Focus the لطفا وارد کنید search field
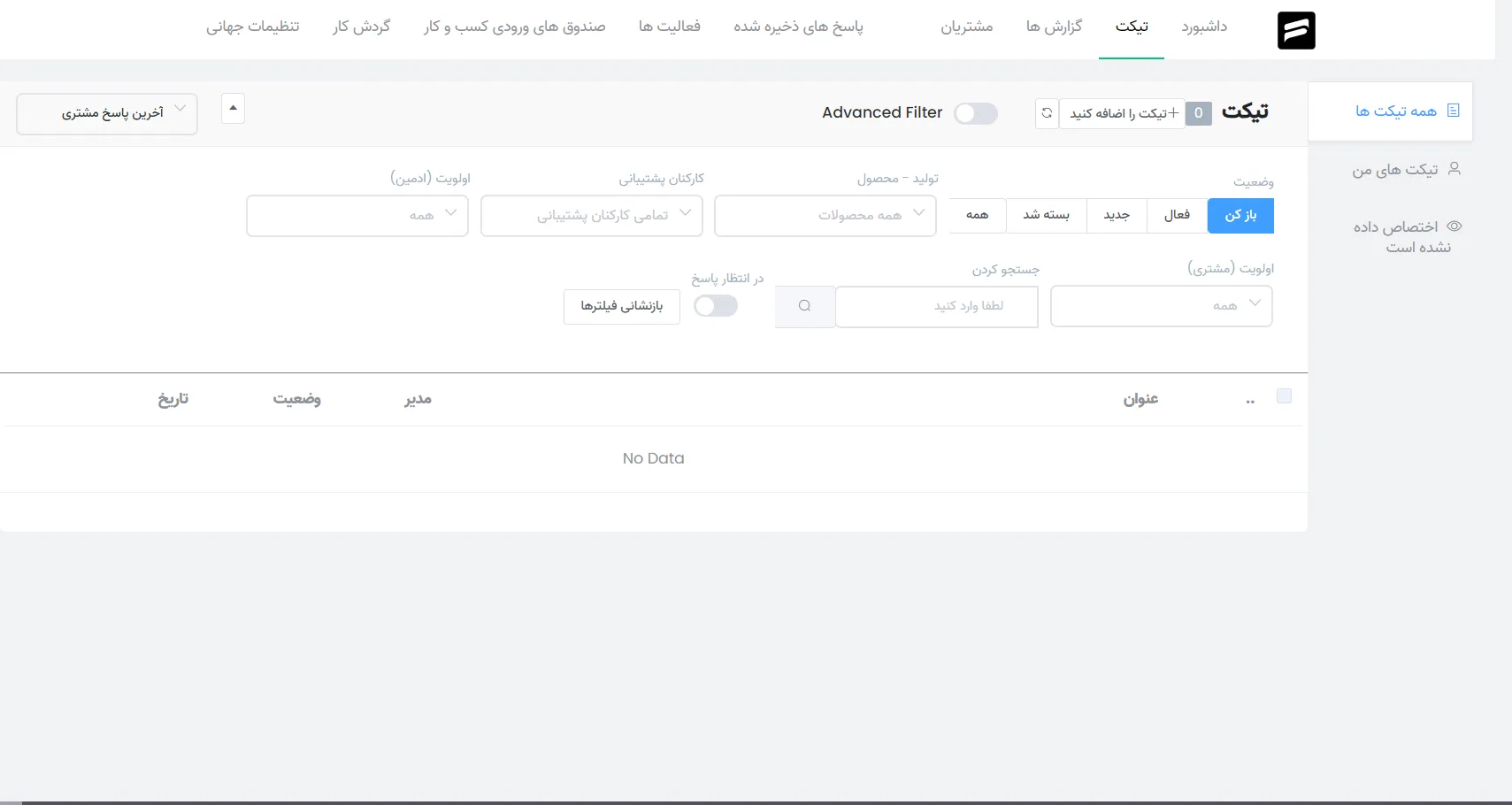This screenshot has width=1512, height=805. click(x=937, y=306)
